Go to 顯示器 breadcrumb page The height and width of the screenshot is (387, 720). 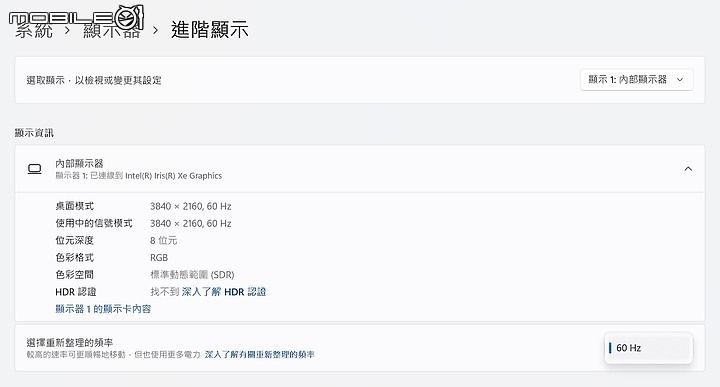coord(112,31)
